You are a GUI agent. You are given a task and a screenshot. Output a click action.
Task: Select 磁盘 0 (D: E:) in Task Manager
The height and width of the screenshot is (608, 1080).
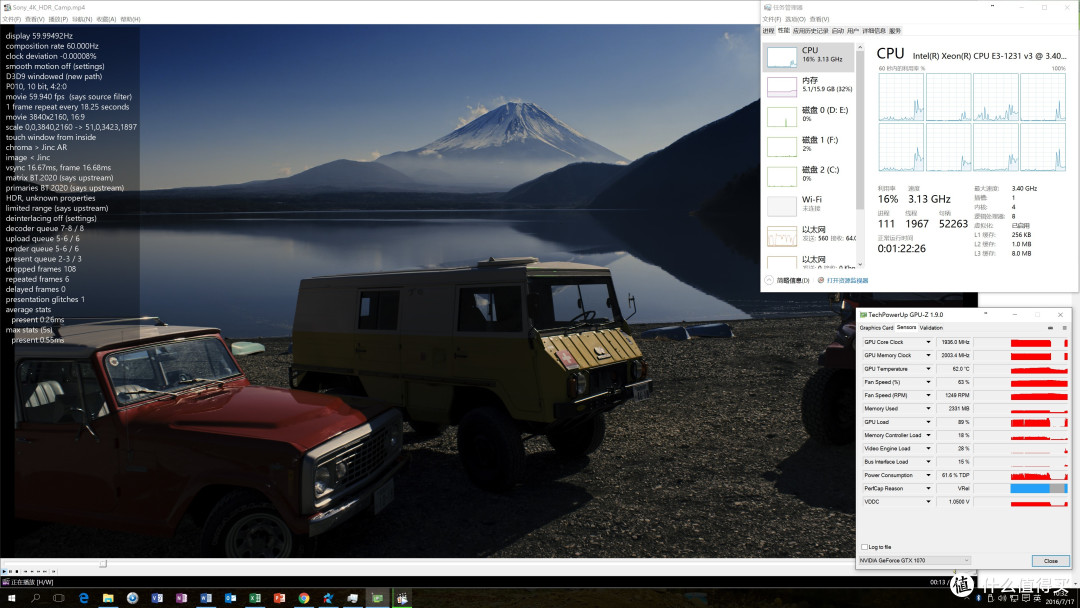click(x=809, y=116)
